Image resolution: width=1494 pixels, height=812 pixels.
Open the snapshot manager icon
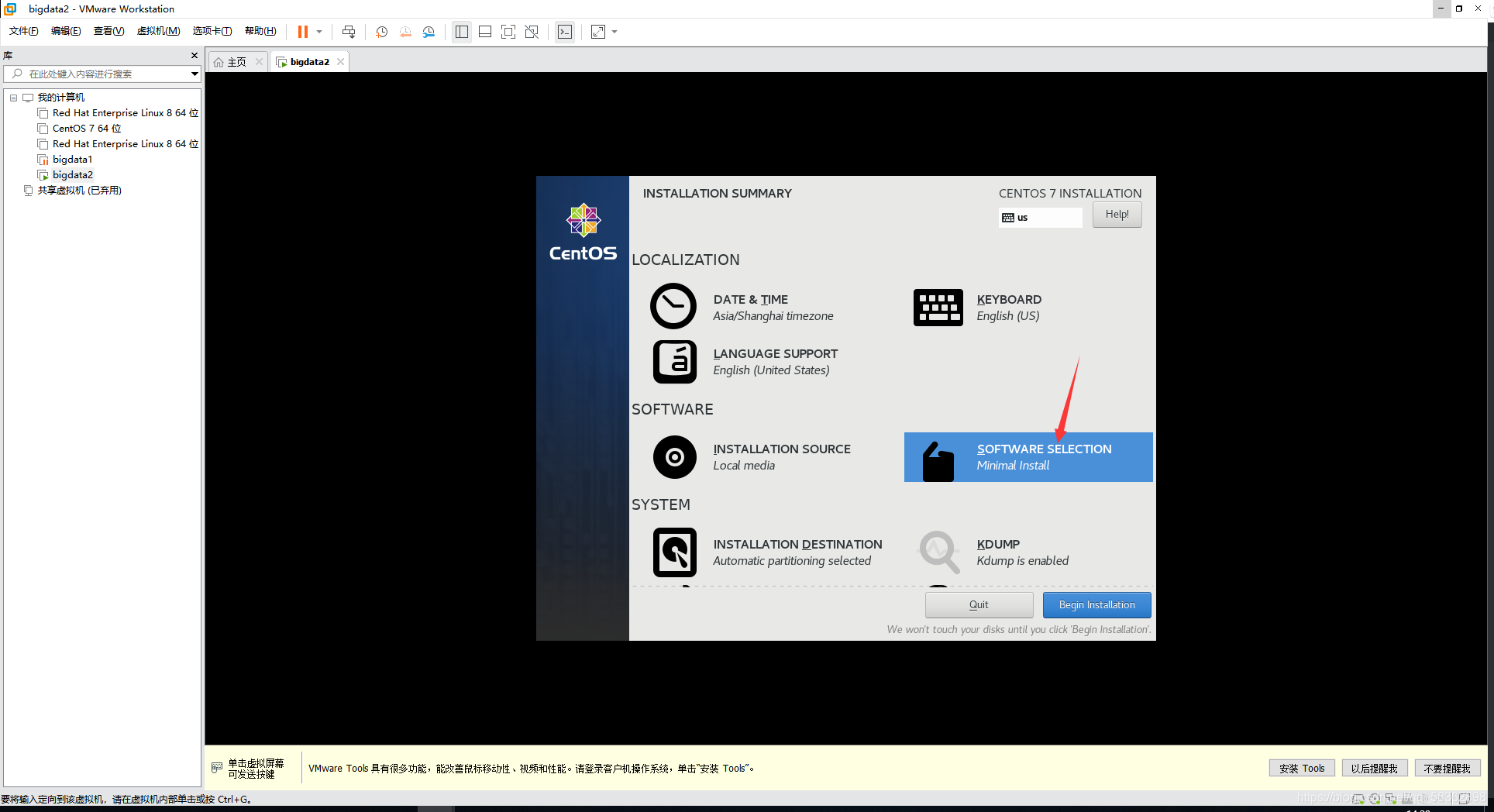click(429, 32)
